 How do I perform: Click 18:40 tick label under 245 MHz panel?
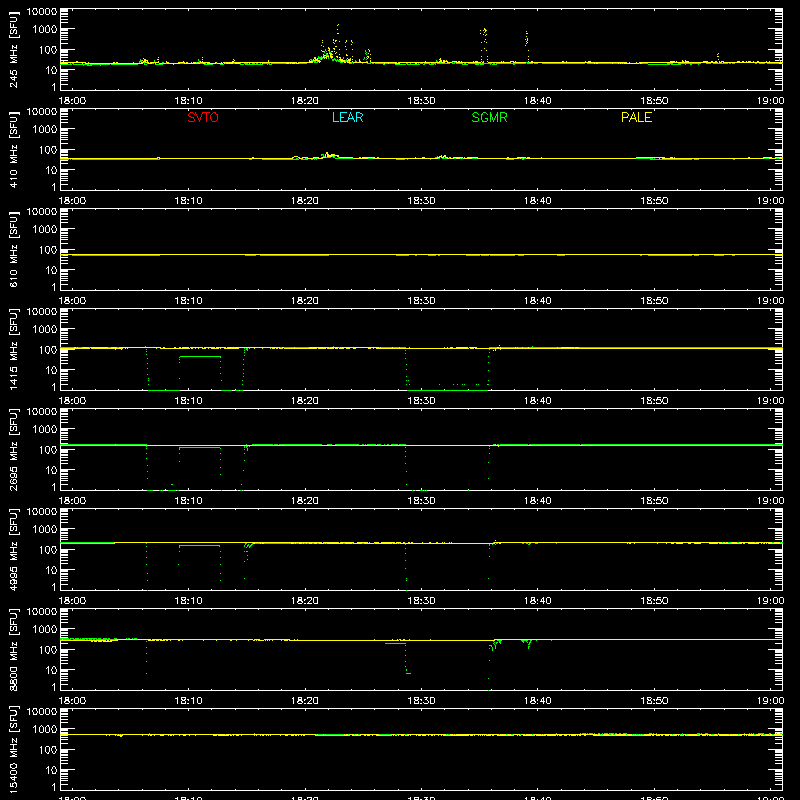pos(537,101)
